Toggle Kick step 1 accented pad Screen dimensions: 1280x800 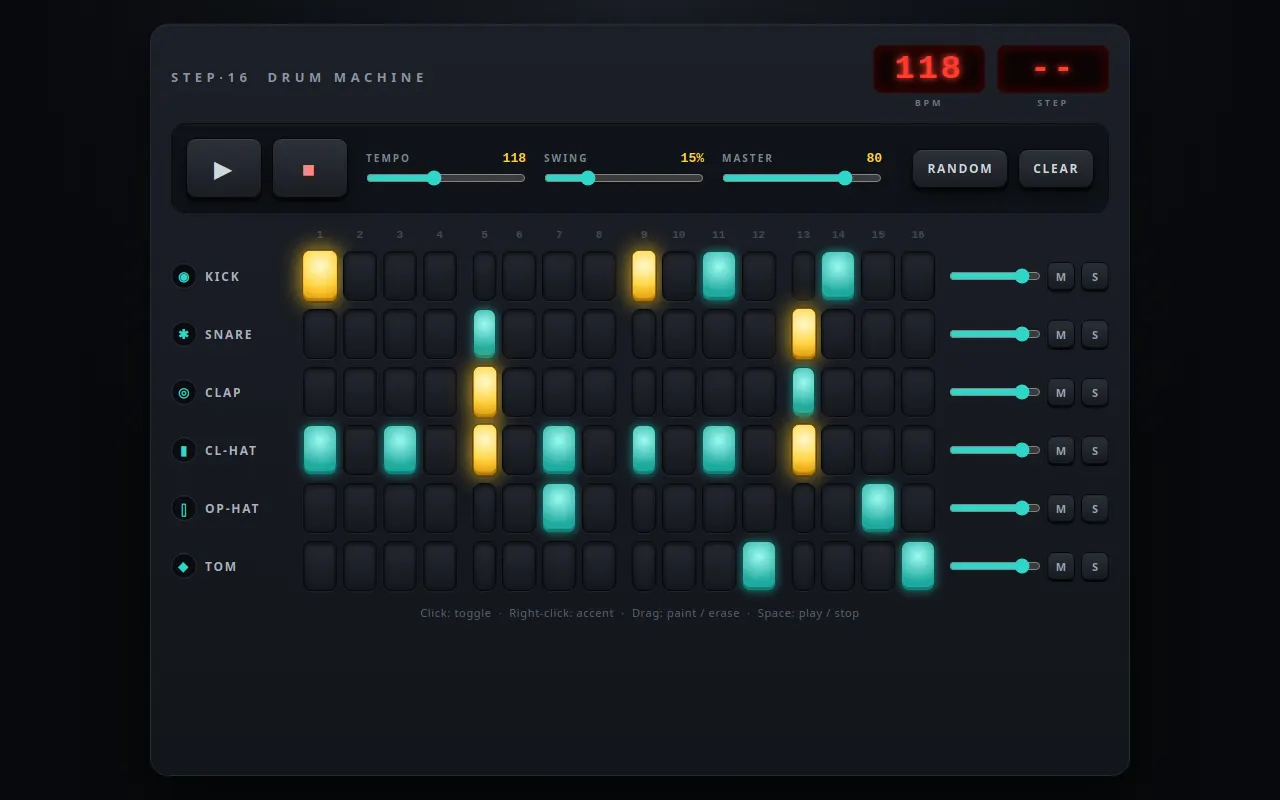pos(320,275)
